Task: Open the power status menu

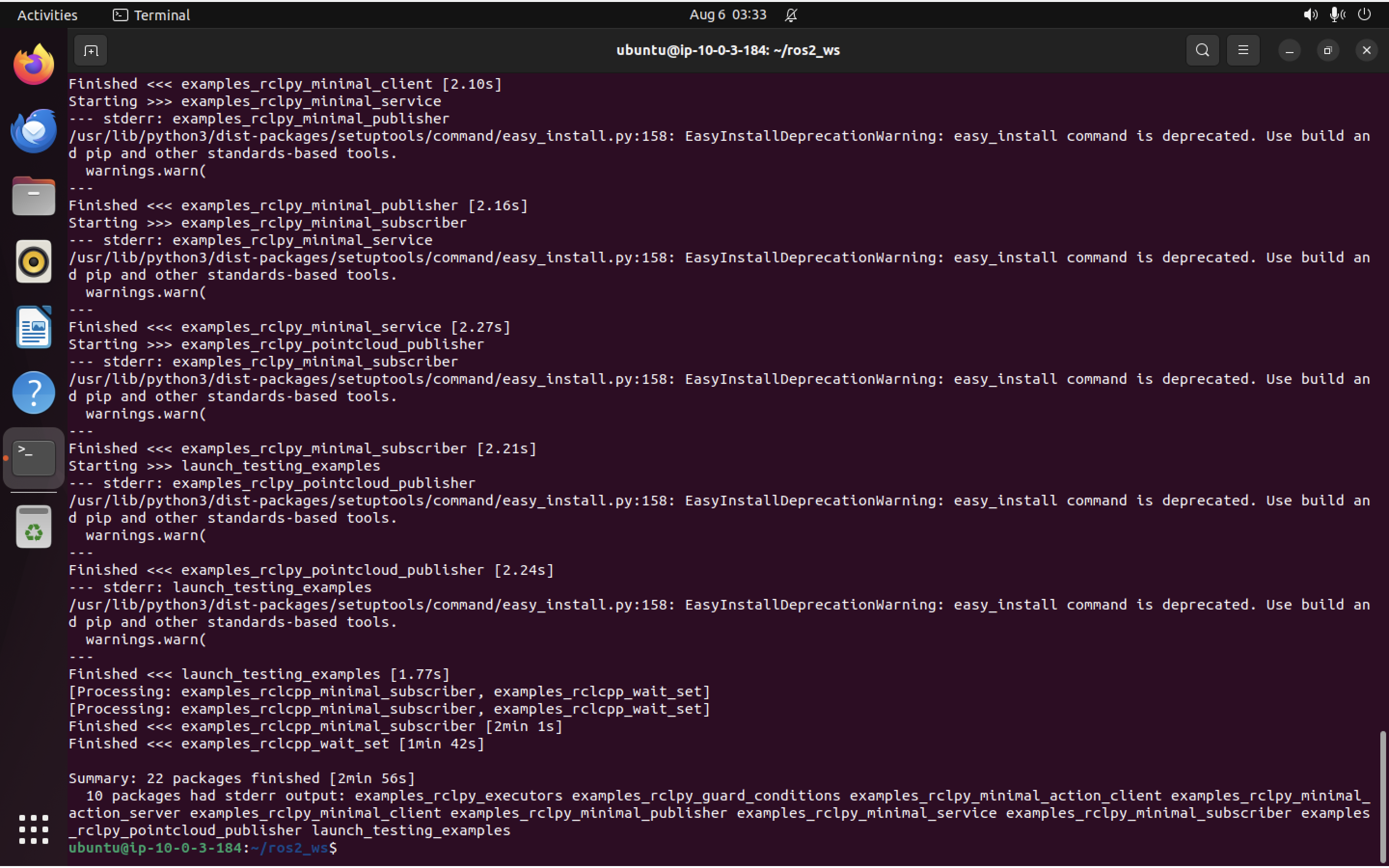Action: tap(1364, 14)
